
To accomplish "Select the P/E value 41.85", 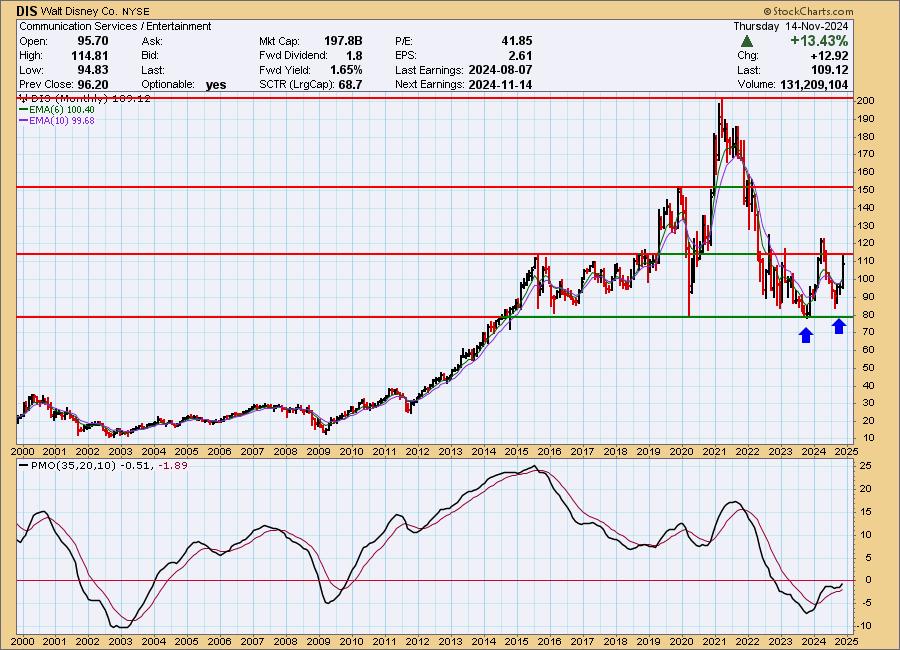I will click(517, 41).
